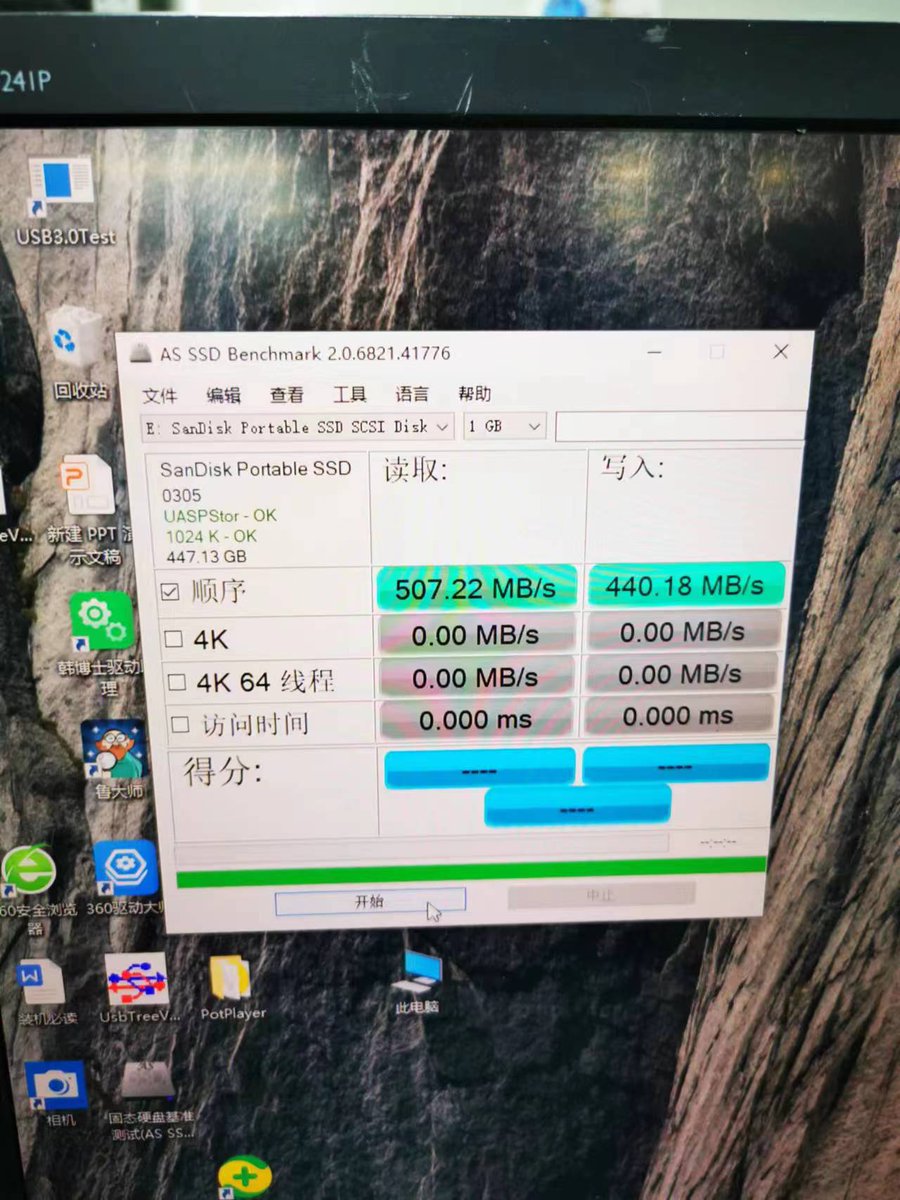
Task: Enable the 4K 64 线程 checkbox
Action: [x=177, y=682]
